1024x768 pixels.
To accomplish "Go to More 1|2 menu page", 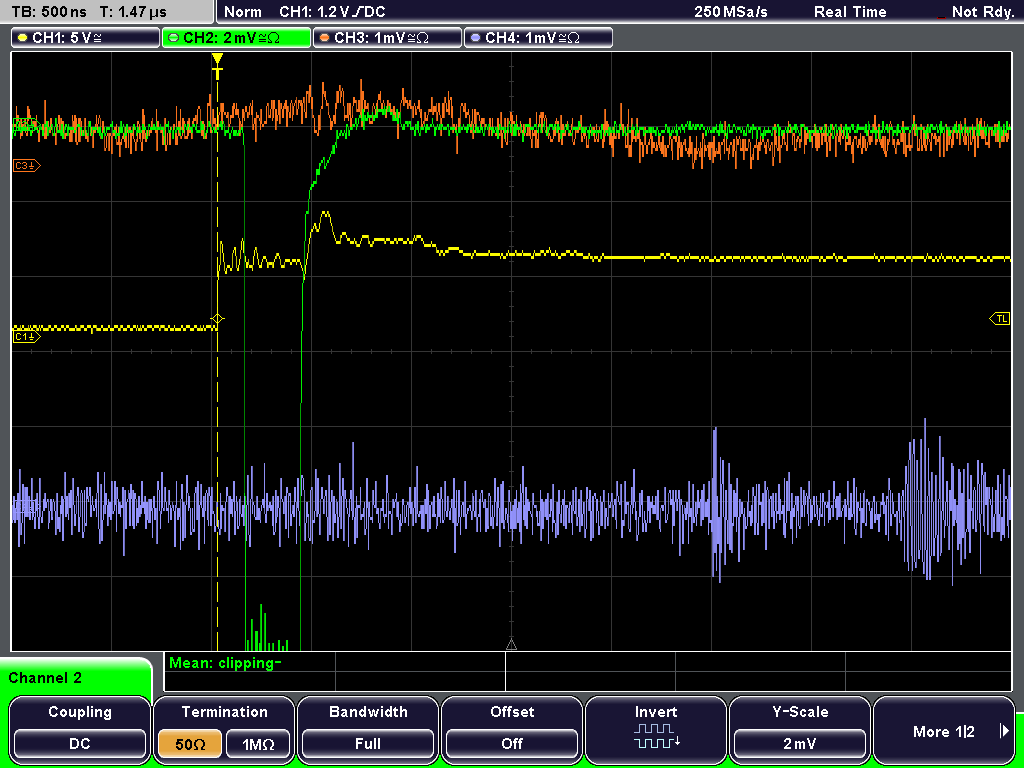I will coord(944,729).
